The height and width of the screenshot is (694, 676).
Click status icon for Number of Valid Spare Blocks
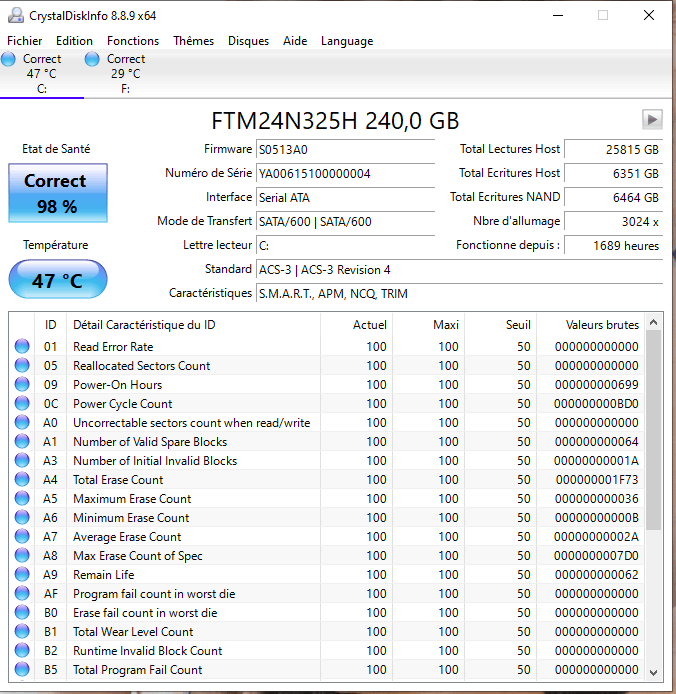point(22,441)
